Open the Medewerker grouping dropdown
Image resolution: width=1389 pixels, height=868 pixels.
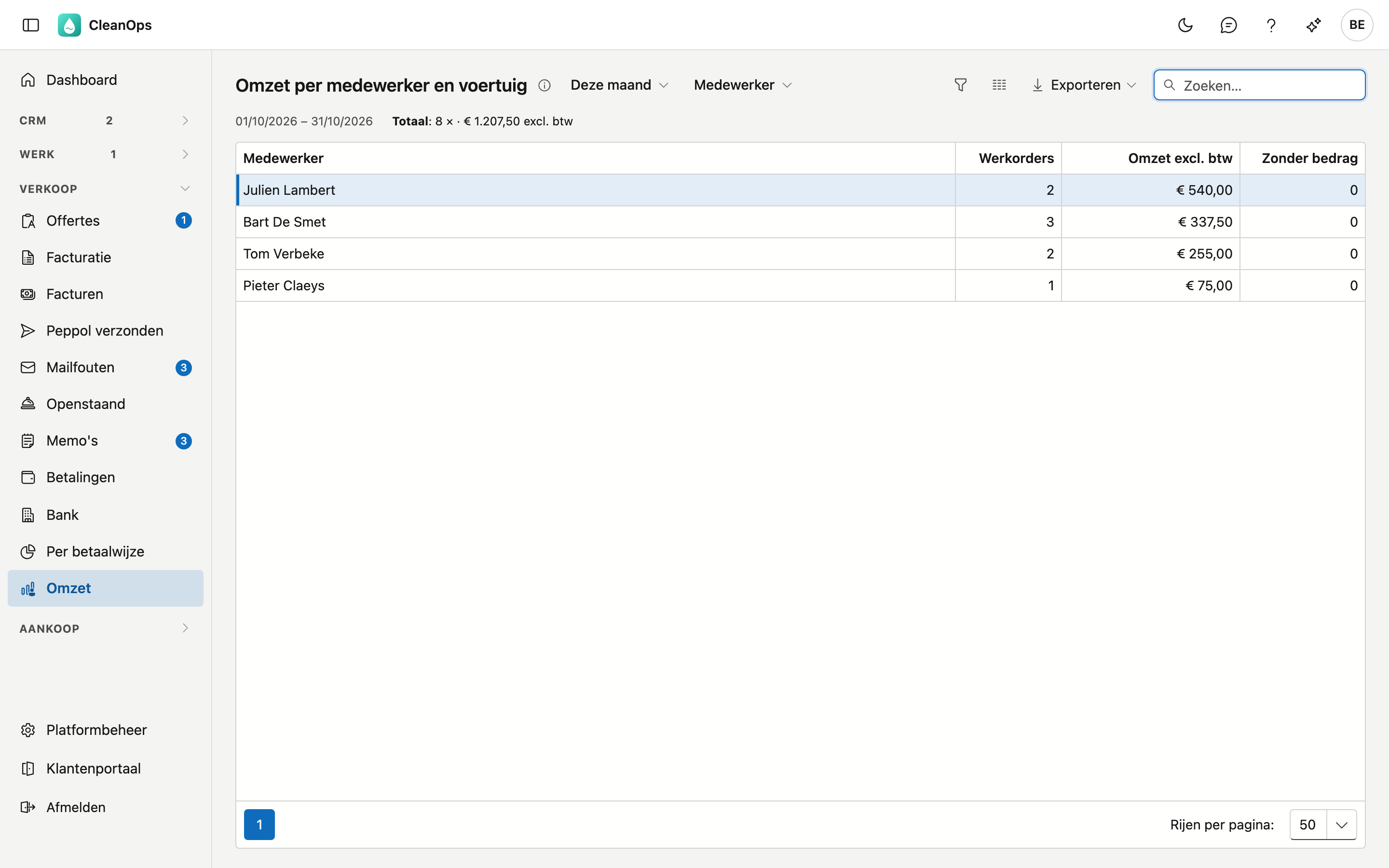[x=743, y=85]
